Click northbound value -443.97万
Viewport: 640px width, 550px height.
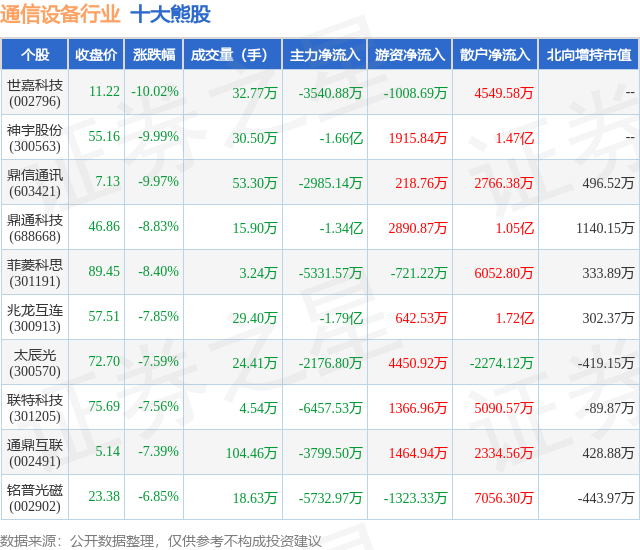pos(606,498)
